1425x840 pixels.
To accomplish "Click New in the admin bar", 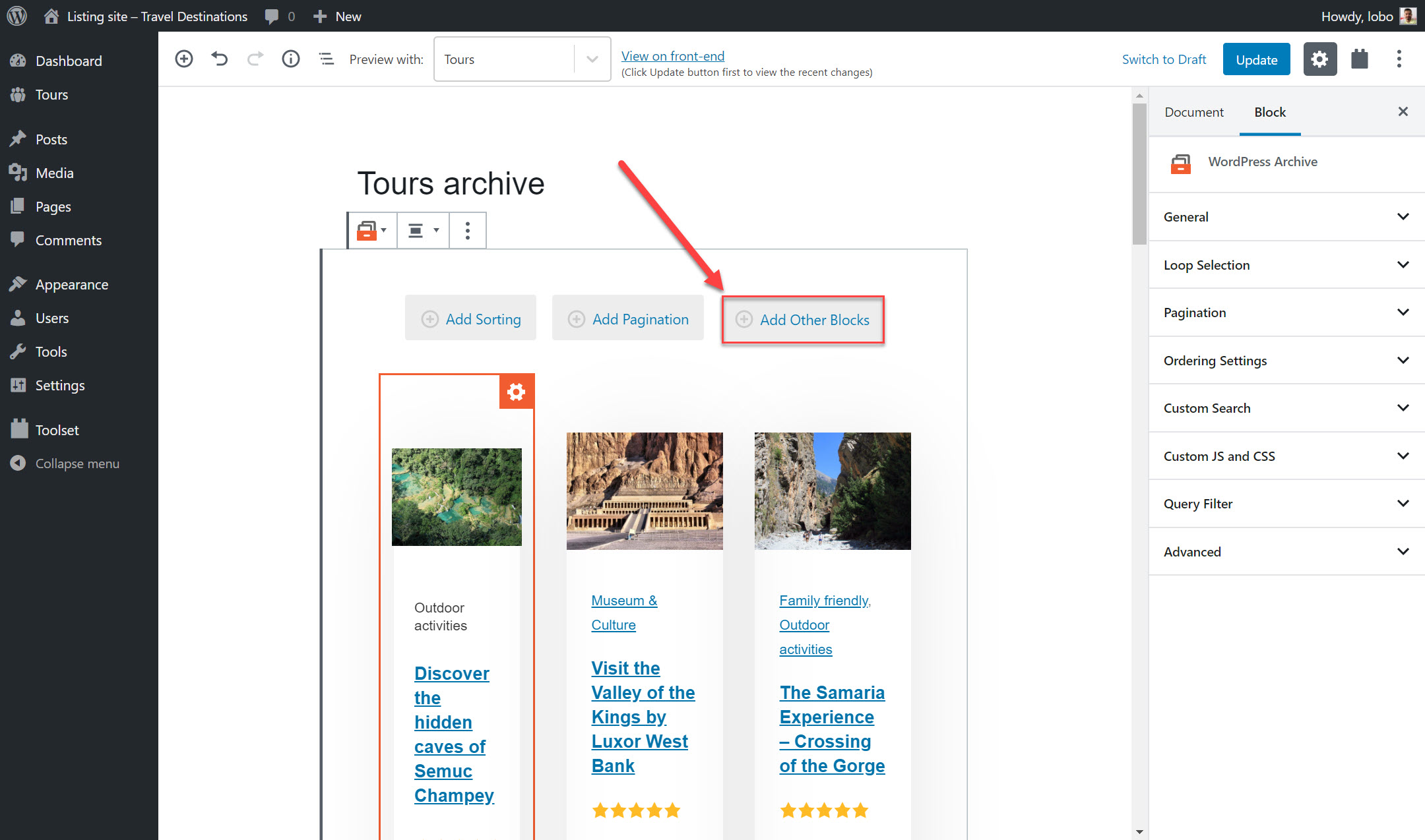I will (337, 16).
